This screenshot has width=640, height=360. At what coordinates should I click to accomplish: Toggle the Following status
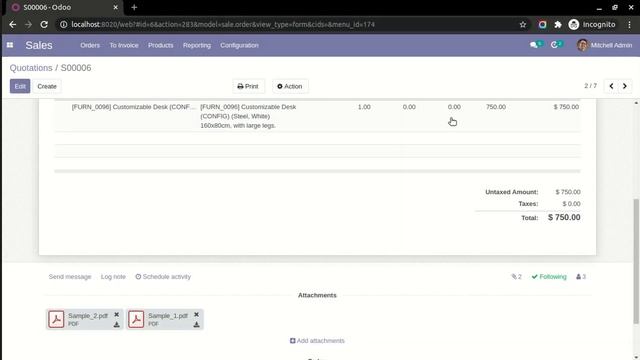549,277
